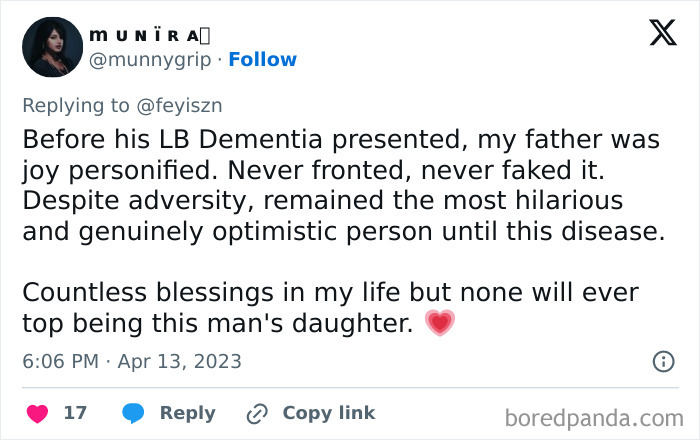Image resolution: width=700 pixels, height=440 pixels.
Task: Open the 6:06 PM Apr 13, 2023 timestamp
Action: click(132, 361)
